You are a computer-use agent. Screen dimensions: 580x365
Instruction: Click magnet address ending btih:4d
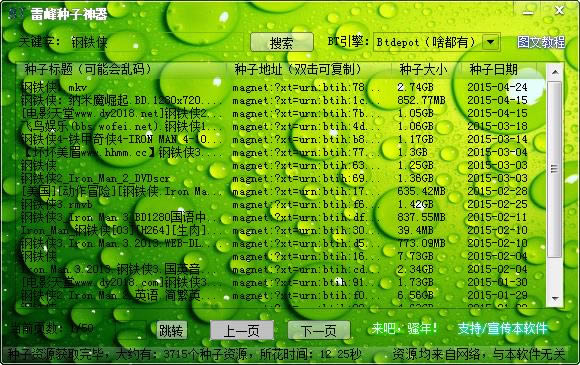coord(306,126)
